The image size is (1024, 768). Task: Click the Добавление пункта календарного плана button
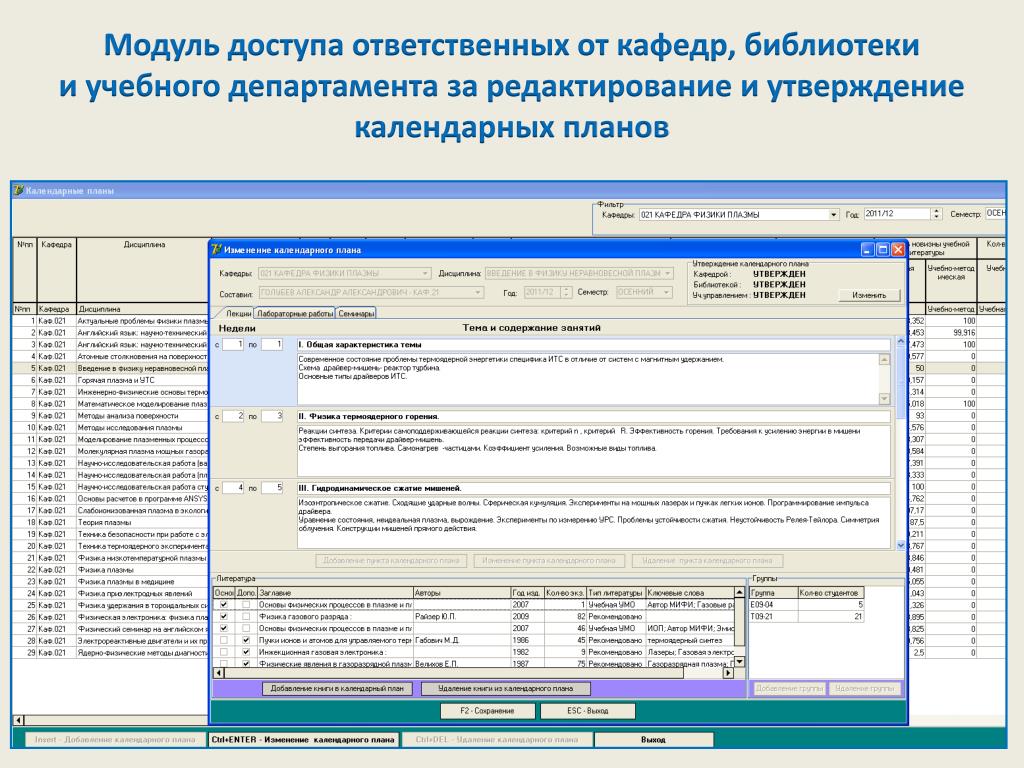pos(392,561)
